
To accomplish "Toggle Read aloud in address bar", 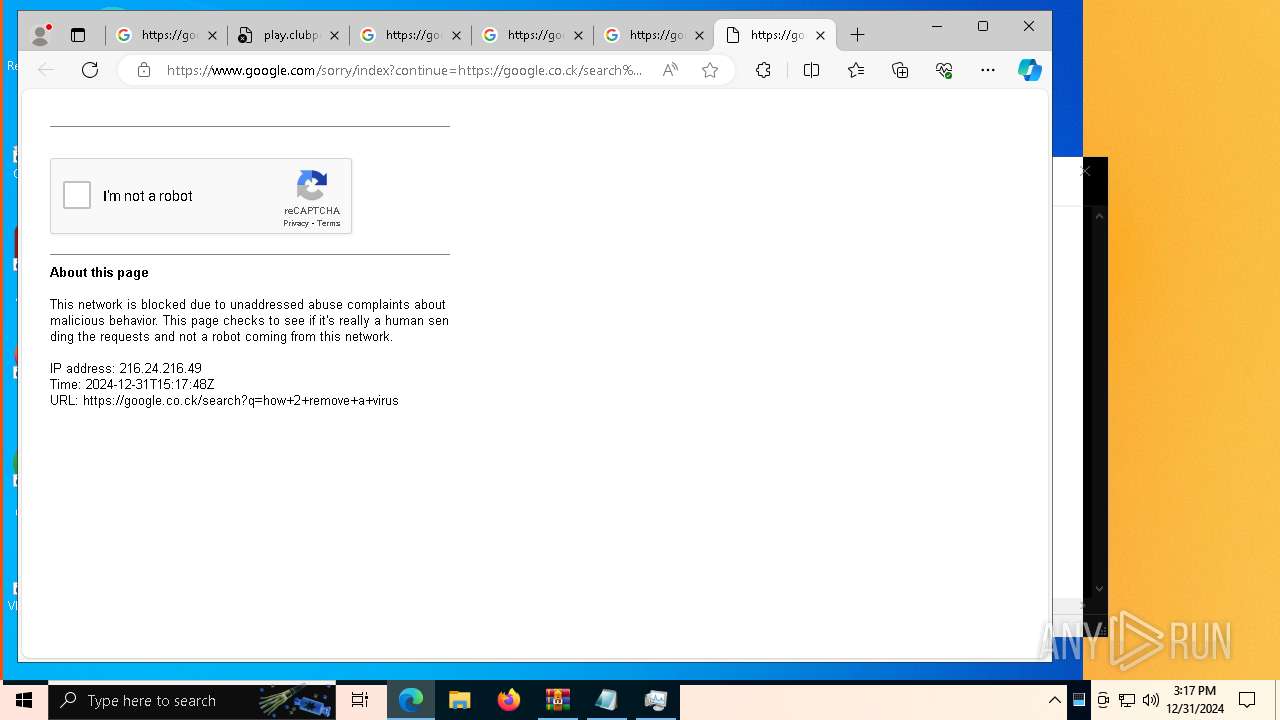I will pos(670,70).
